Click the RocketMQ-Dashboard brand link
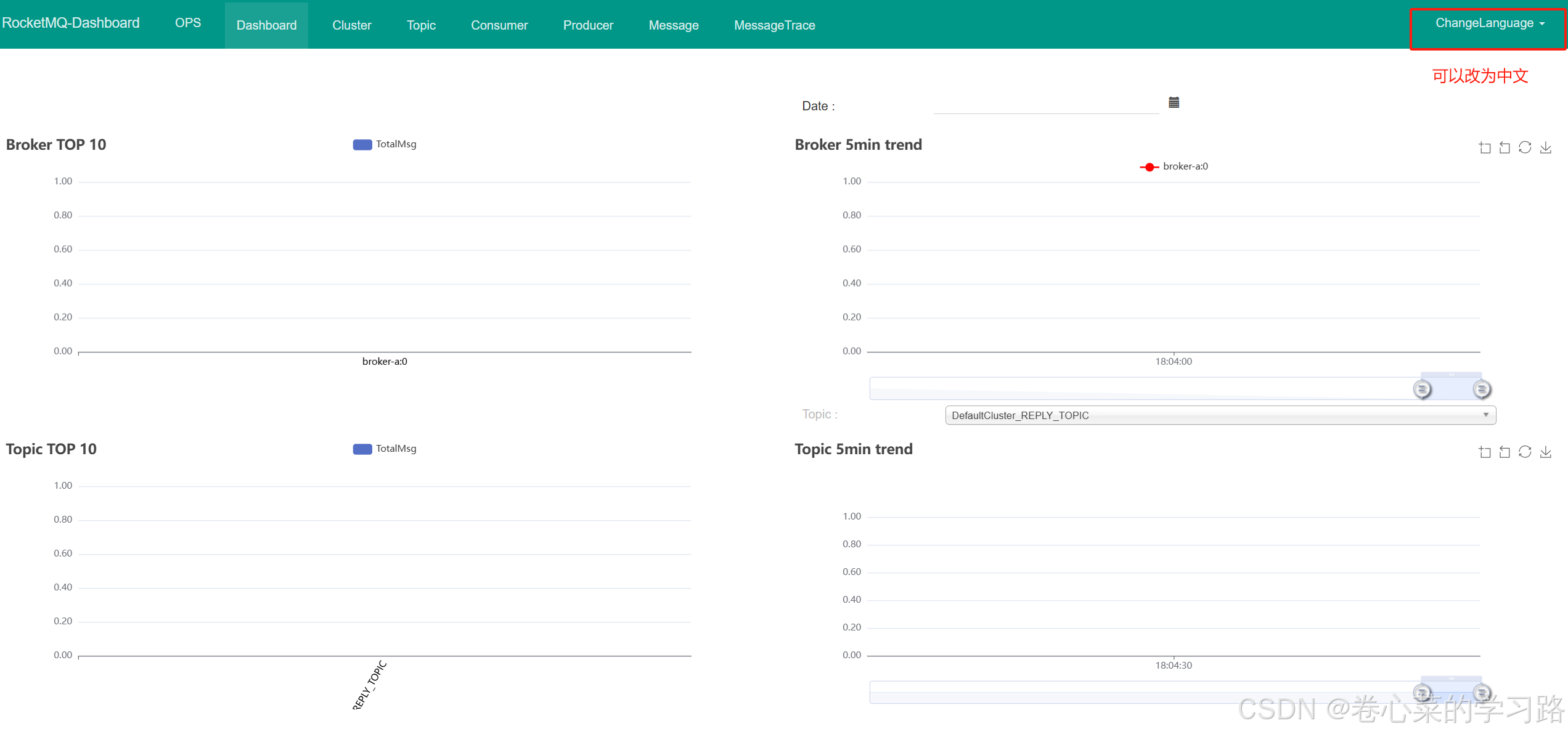Viewport: 1568px width, 734px height. pos(71,23)
